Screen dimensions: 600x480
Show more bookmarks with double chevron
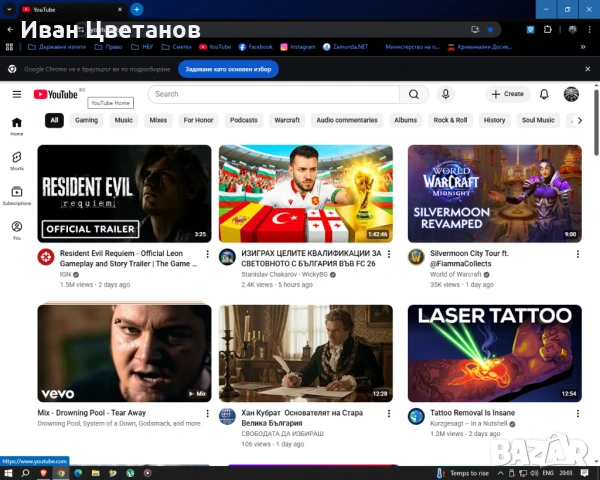click(583, 47)
